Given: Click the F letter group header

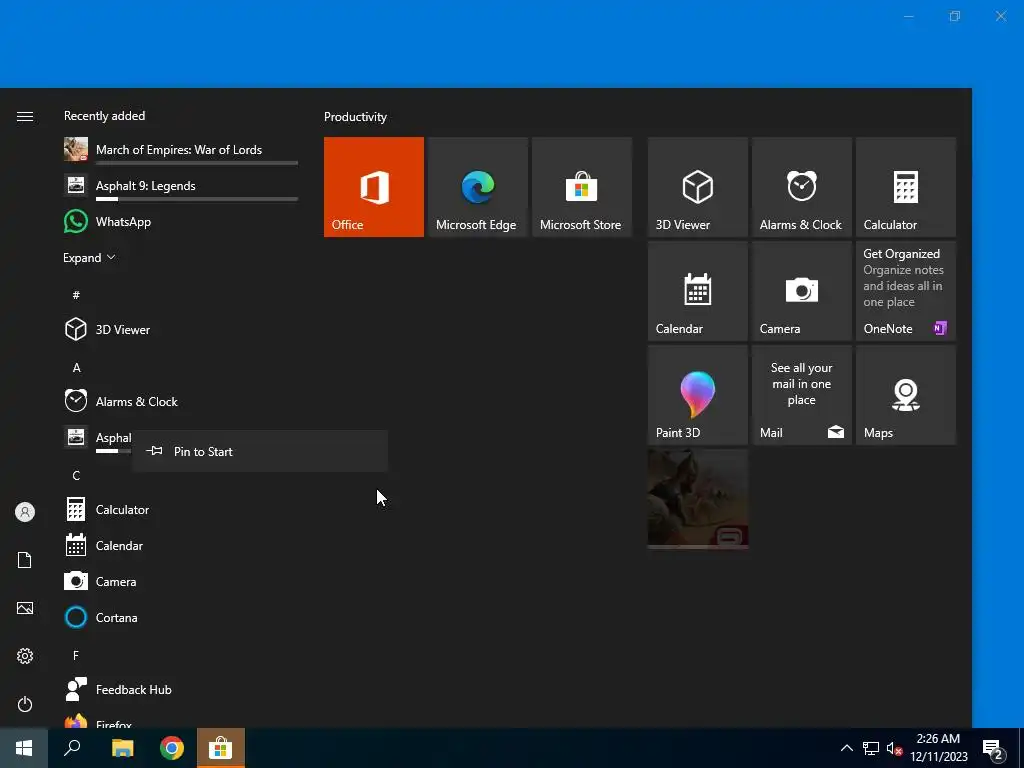Looking at the screenshot, I should click(x=76, y=655).
